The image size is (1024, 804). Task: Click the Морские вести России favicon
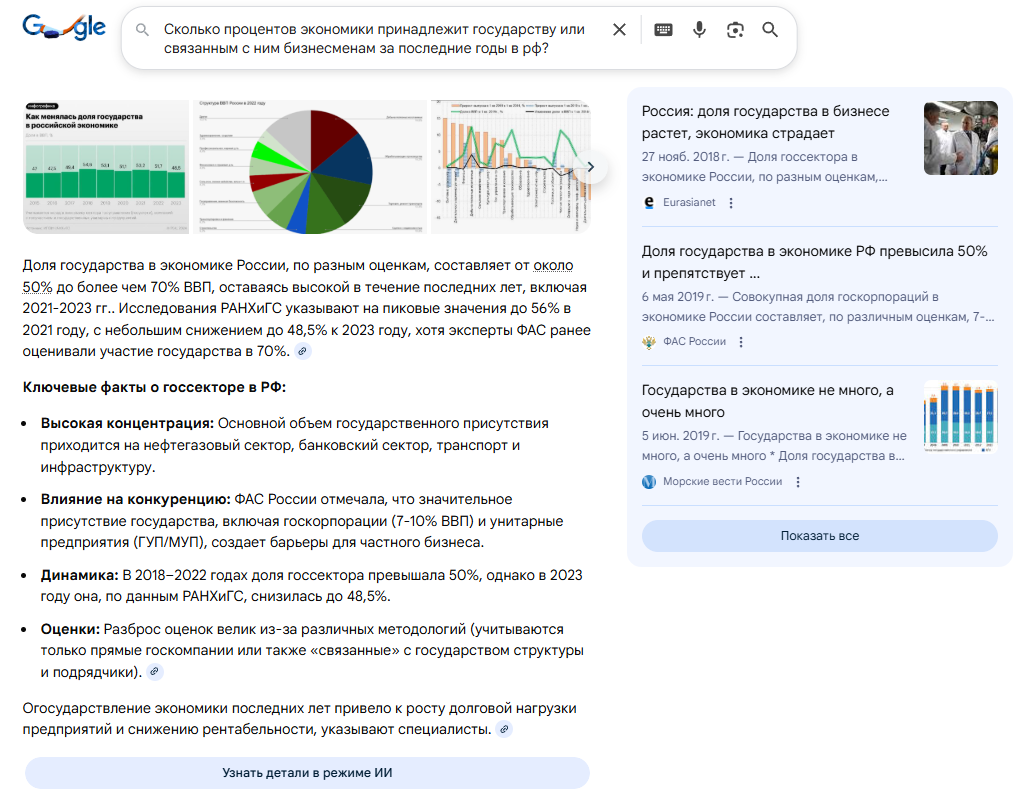point(648,481)
